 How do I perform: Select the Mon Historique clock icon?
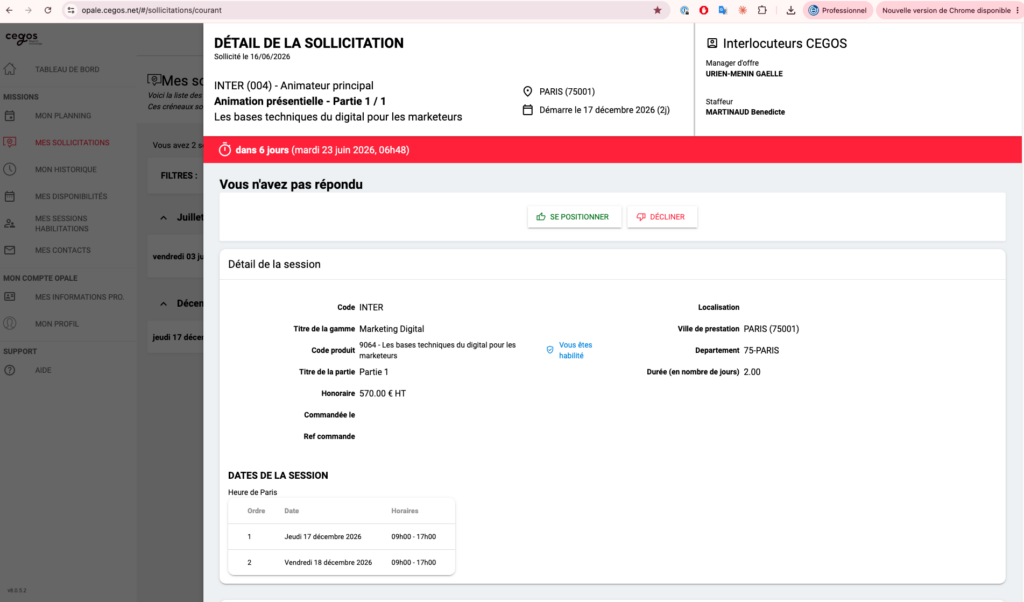click(10, 169)
